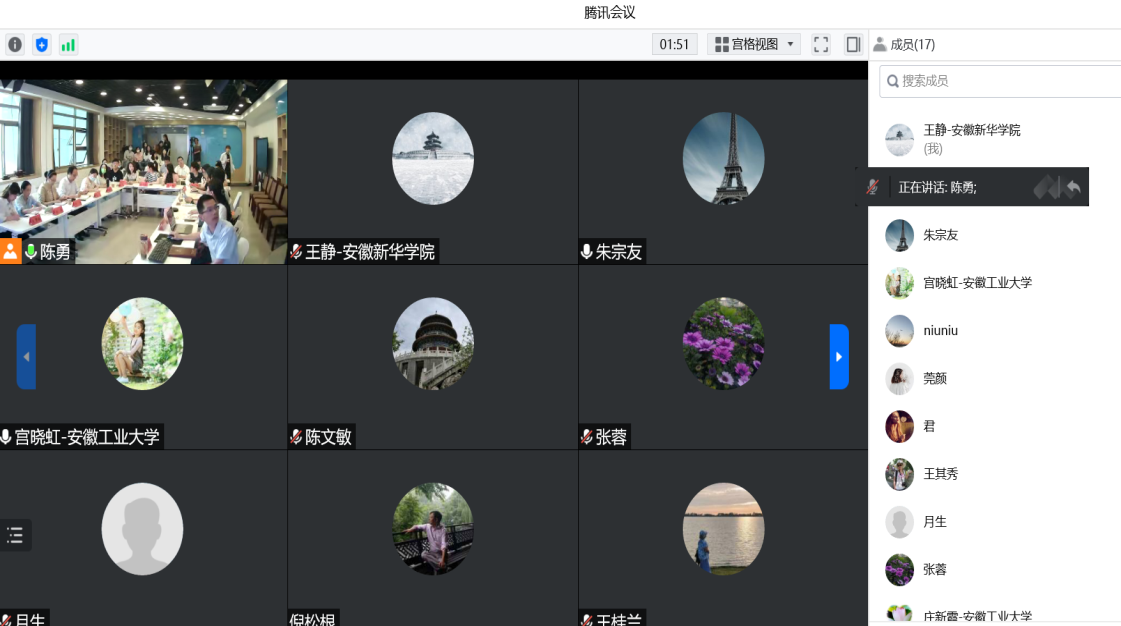1121x626 pixels.
Task: Go to previous page of video tiles
Action: [26, 357]
